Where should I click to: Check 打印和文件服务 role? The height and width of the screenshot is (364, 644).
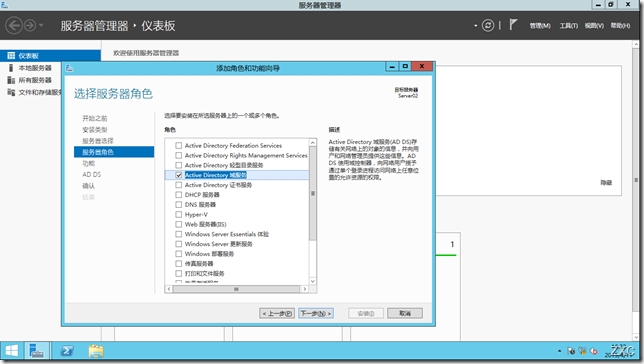pos(178,274)
